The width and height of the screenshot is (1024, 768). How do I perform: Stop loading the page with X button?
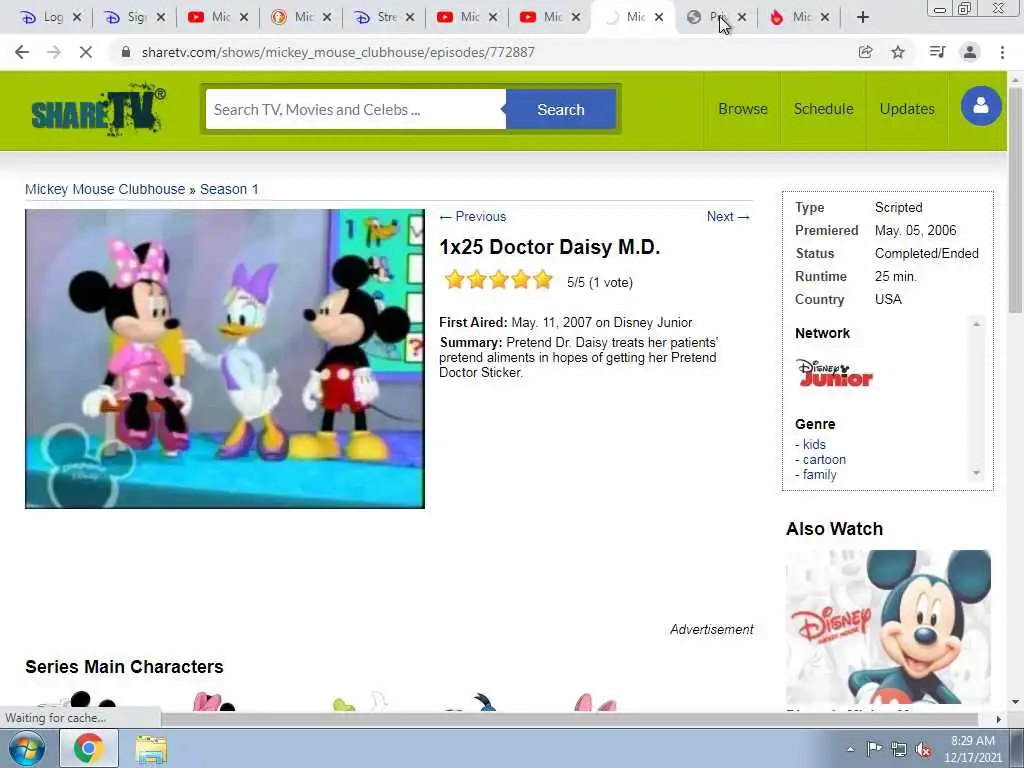pos(86,52)
